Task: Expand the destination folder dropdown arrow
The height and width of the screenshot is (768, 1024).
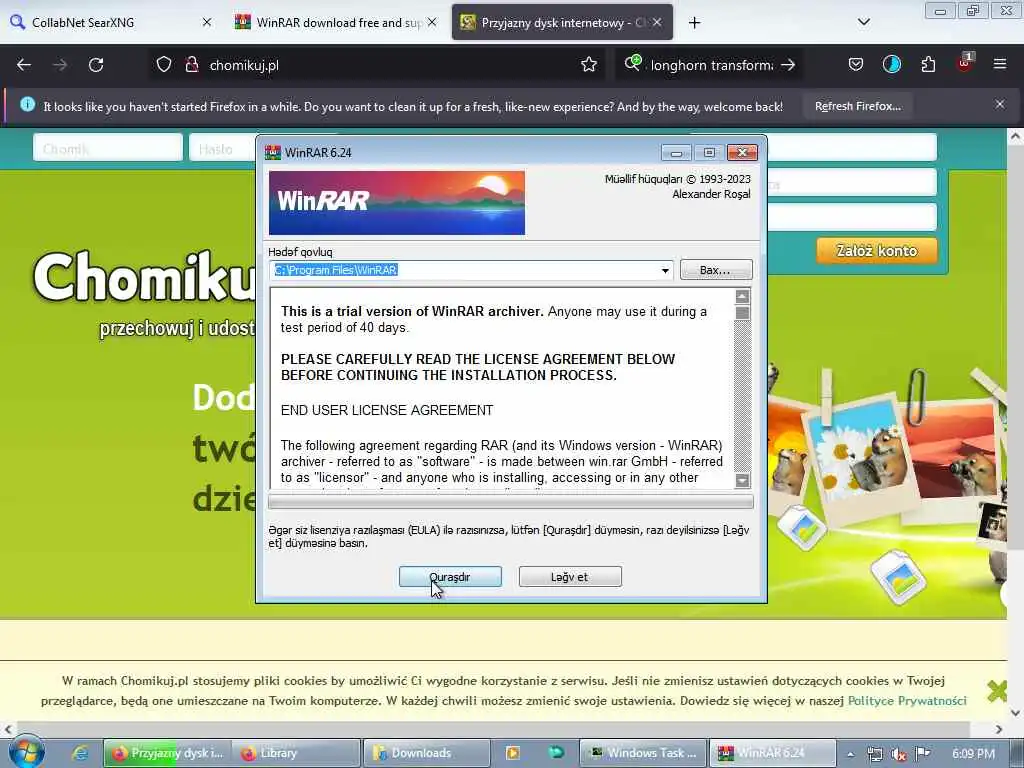Action: 665,270
